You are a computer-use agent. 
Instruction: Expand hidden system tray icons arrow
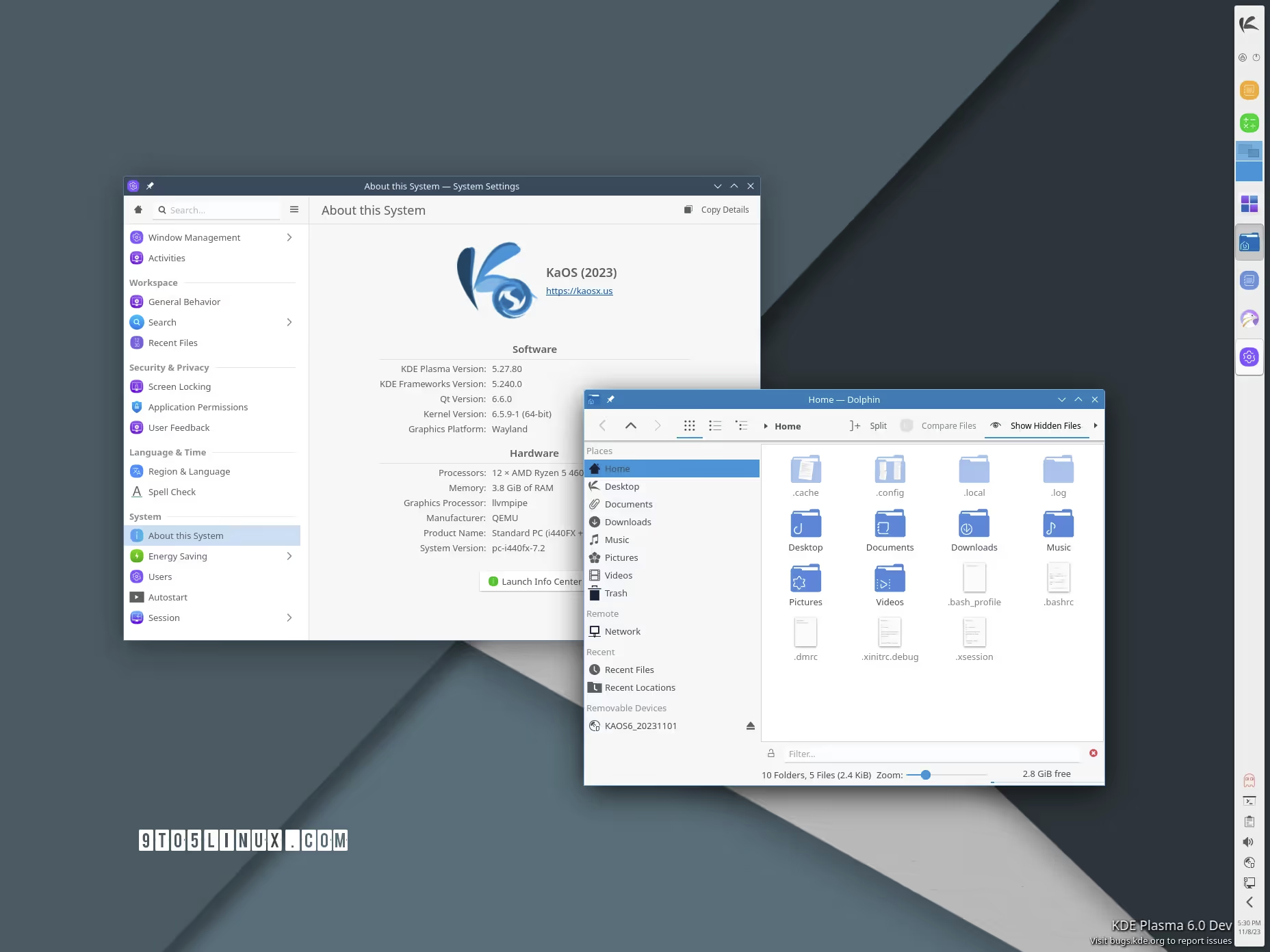1249,902
